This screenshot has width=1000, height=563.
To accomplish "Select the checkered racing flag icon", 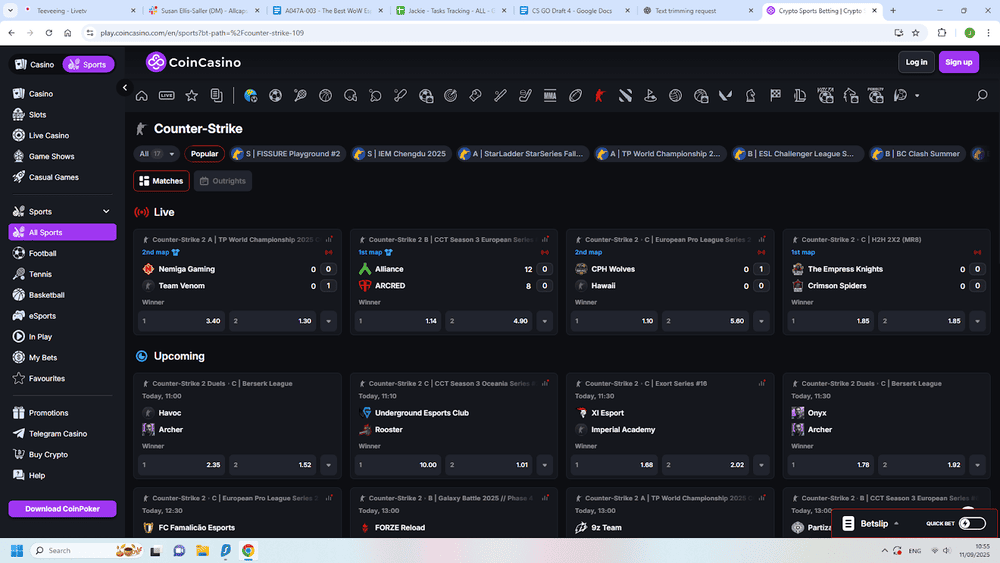I will (776, 96).
